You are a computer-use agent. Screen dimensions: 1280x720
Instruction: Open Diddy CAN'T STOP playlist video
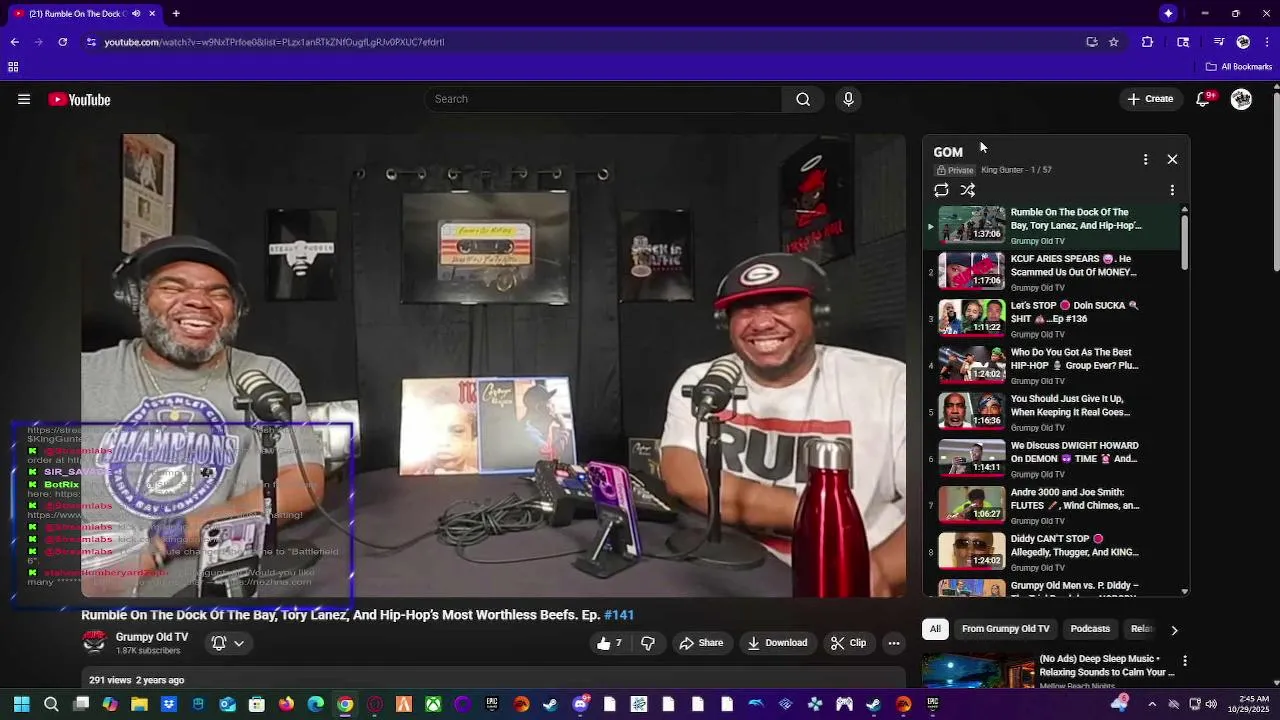(x=1050, y=551)
